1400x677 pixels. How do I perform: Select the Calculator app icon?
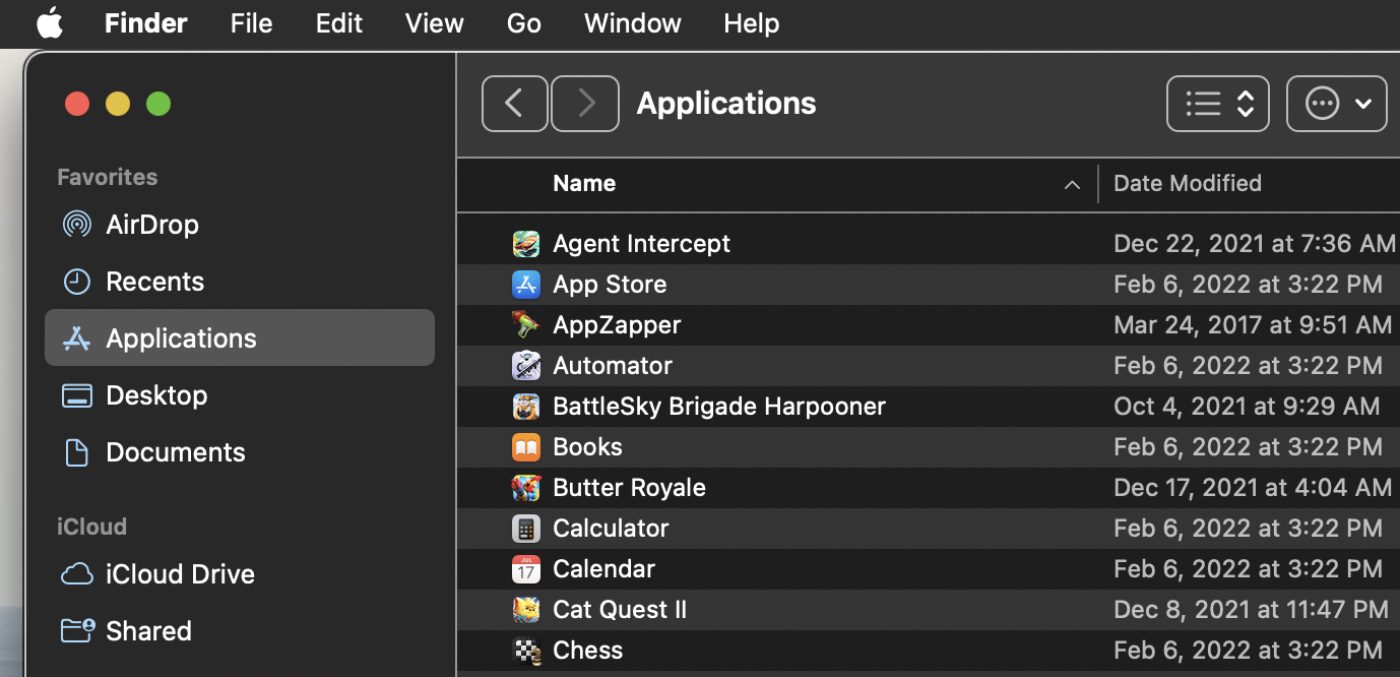(526, 528)
